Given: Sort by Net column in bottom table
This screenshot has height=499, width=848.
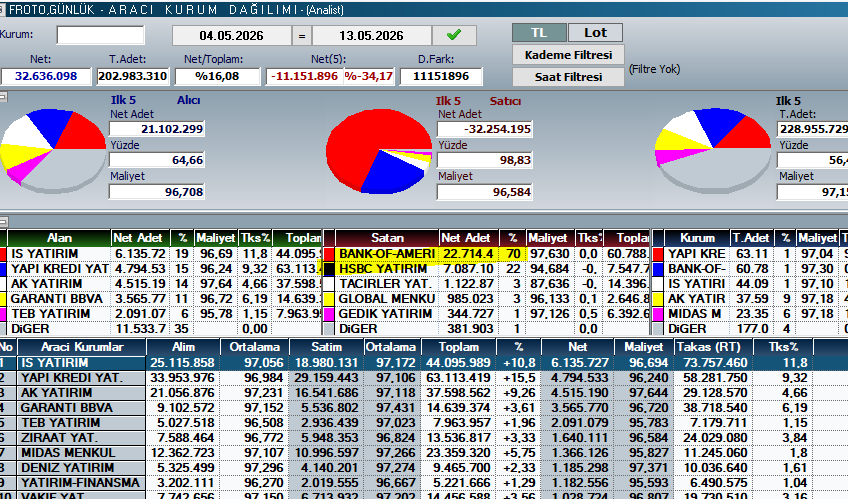Looking at the screenshot, I should pyautogui.click(x=578, y=347).
